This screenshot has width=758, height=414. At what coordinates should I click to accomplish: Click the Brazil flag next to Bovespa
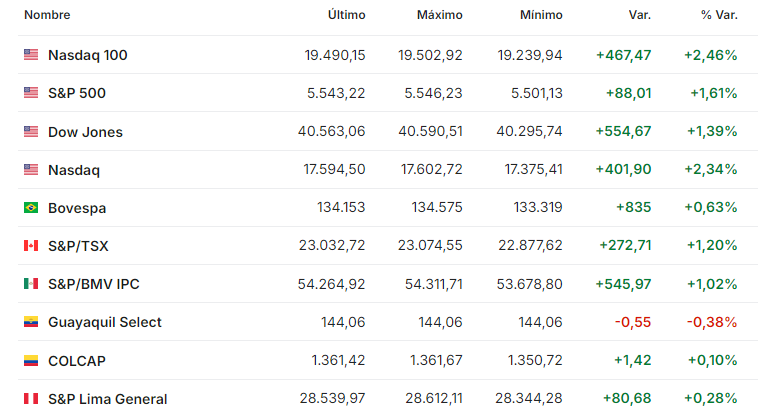[x=31, y=207]
